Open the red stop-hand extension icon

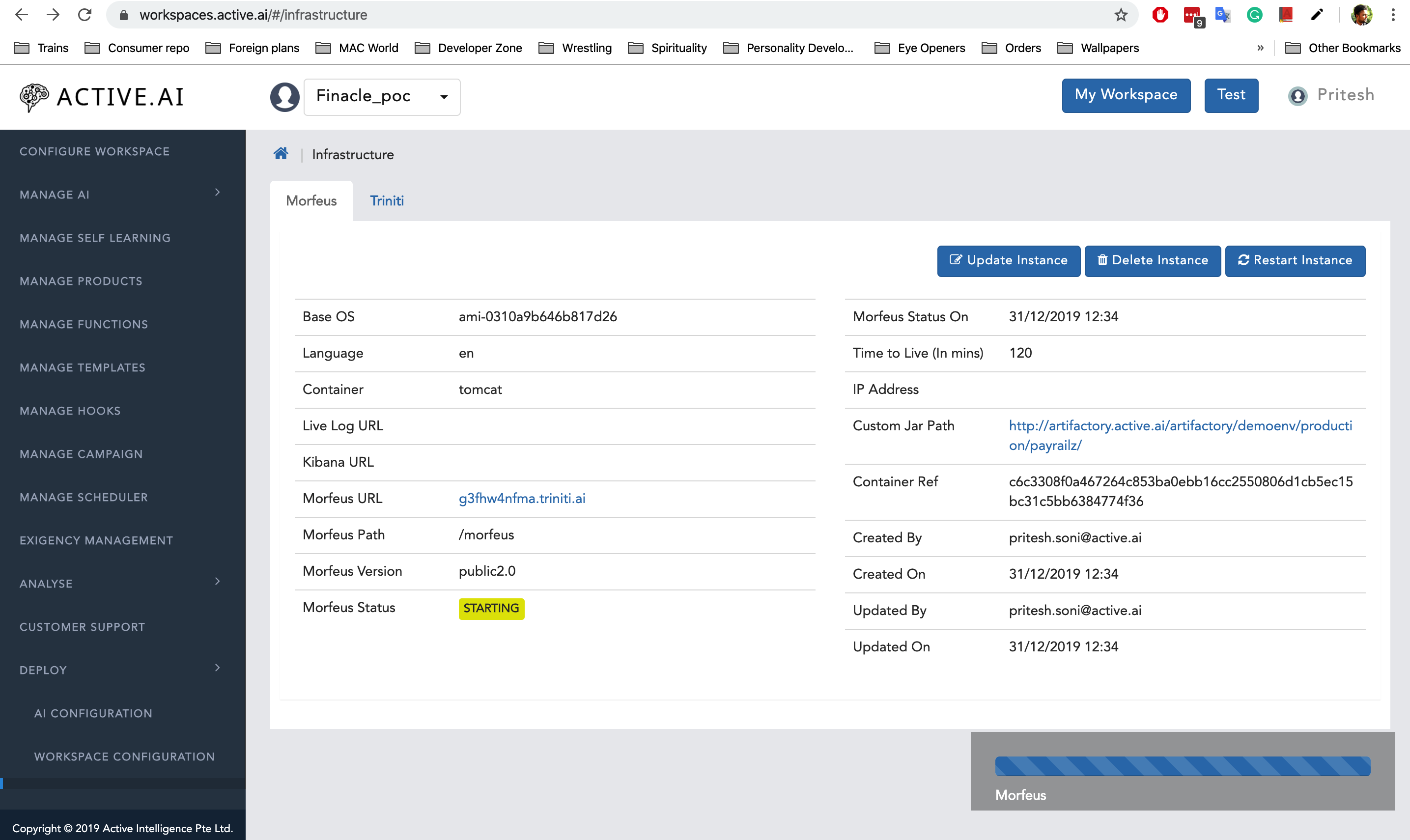pos(1160,15)
